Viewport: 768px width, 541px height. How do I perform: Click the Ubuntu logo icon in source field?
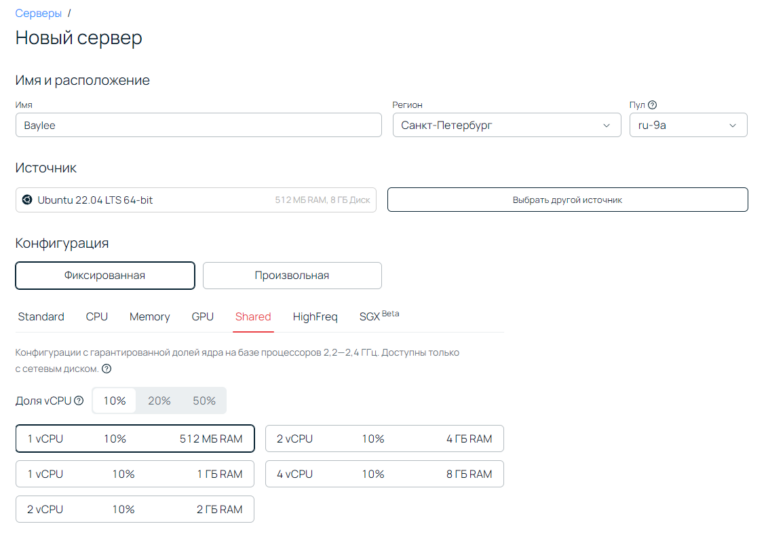pos(27,200)
